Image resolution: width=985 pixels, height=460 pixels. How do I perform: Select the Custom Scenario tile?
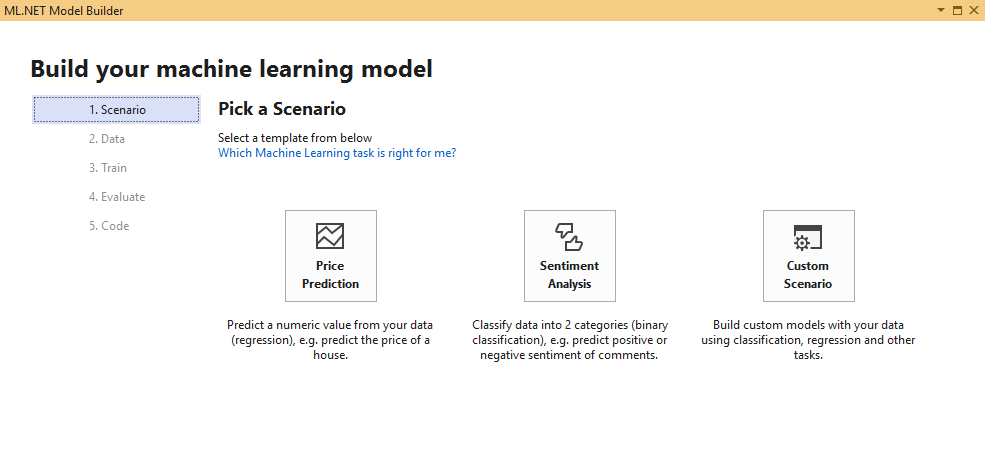(808, 256)
